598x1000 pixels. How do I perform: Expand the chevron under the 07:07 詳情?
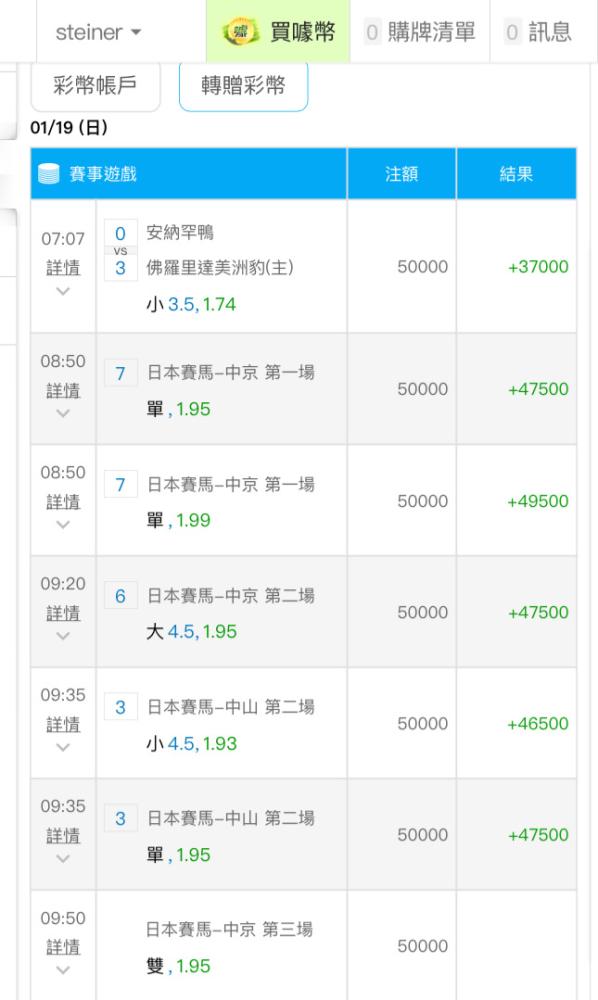click(x=63, y=291)
